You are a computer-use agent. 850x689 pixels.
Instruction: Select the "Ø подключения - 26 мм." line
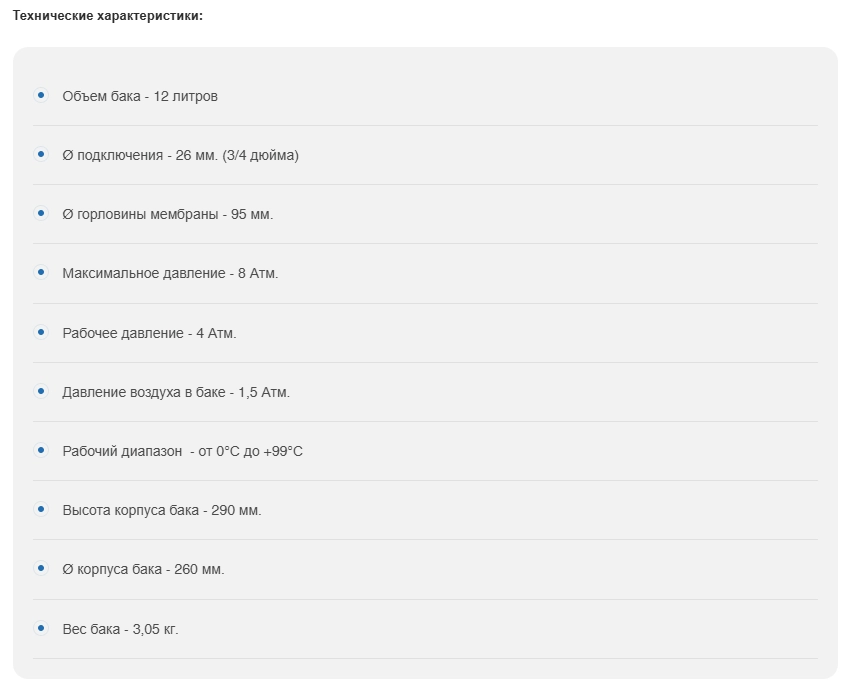pyautogui.click(x=180, y=156)
